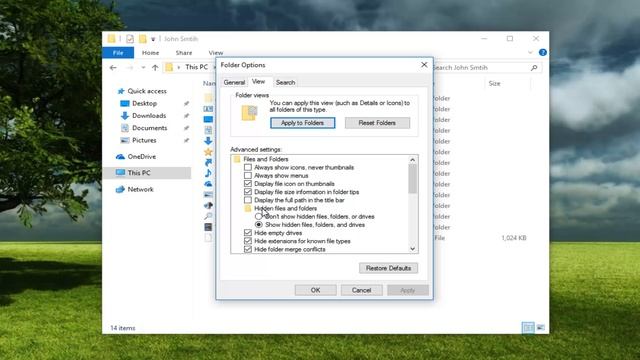Image resolution: width=640 pixels, height=360 pixels.
Task: Click the Hidden files and folders node
Action: 285,208
